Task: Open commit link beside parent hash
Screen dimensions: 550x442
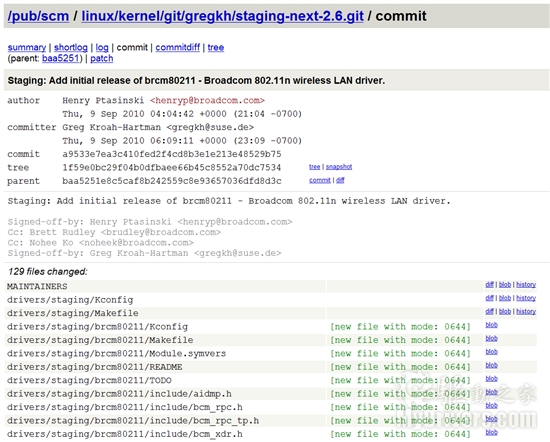Action: (x=320, y=180)
